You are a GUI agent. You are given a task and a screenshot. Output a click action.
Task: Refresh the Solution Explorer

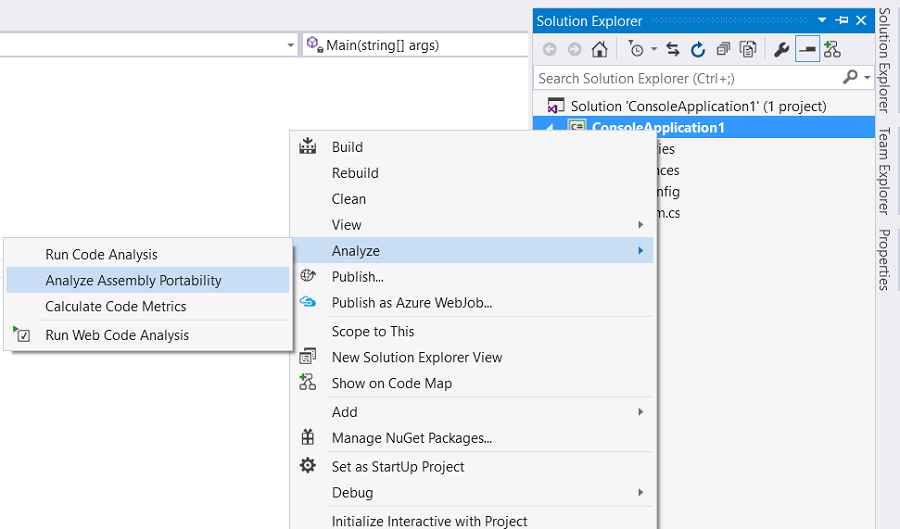pos(698,49)
